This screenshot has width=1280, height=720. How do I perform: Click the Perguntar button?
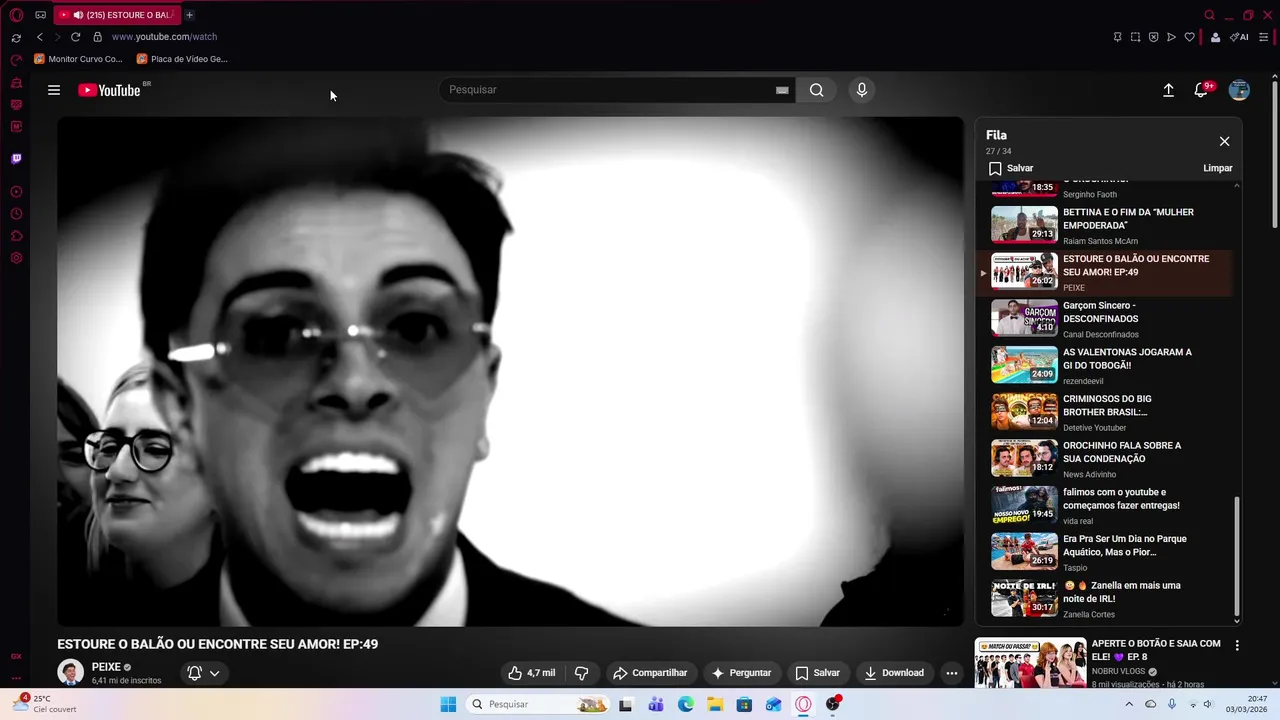741,673
